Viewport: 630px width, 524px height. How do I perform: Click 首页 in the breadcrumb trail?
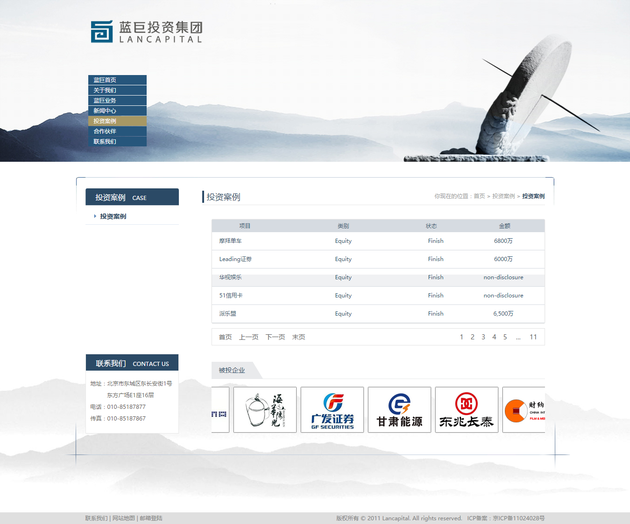[479, 196]
